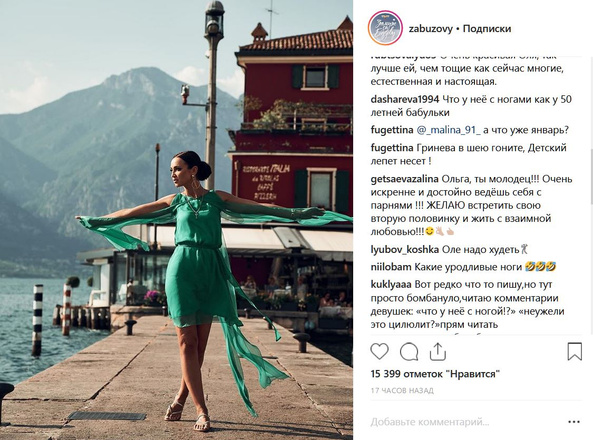
Task: Open kuklyaaa commenter profile
Action: coord(391,285)
